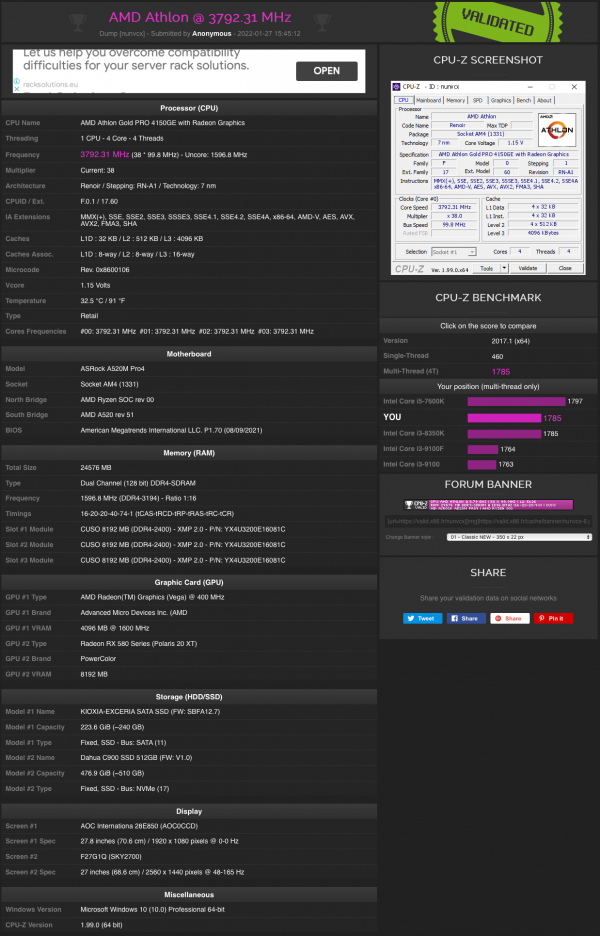Tweet the validation on Twitter

point(422,618)
